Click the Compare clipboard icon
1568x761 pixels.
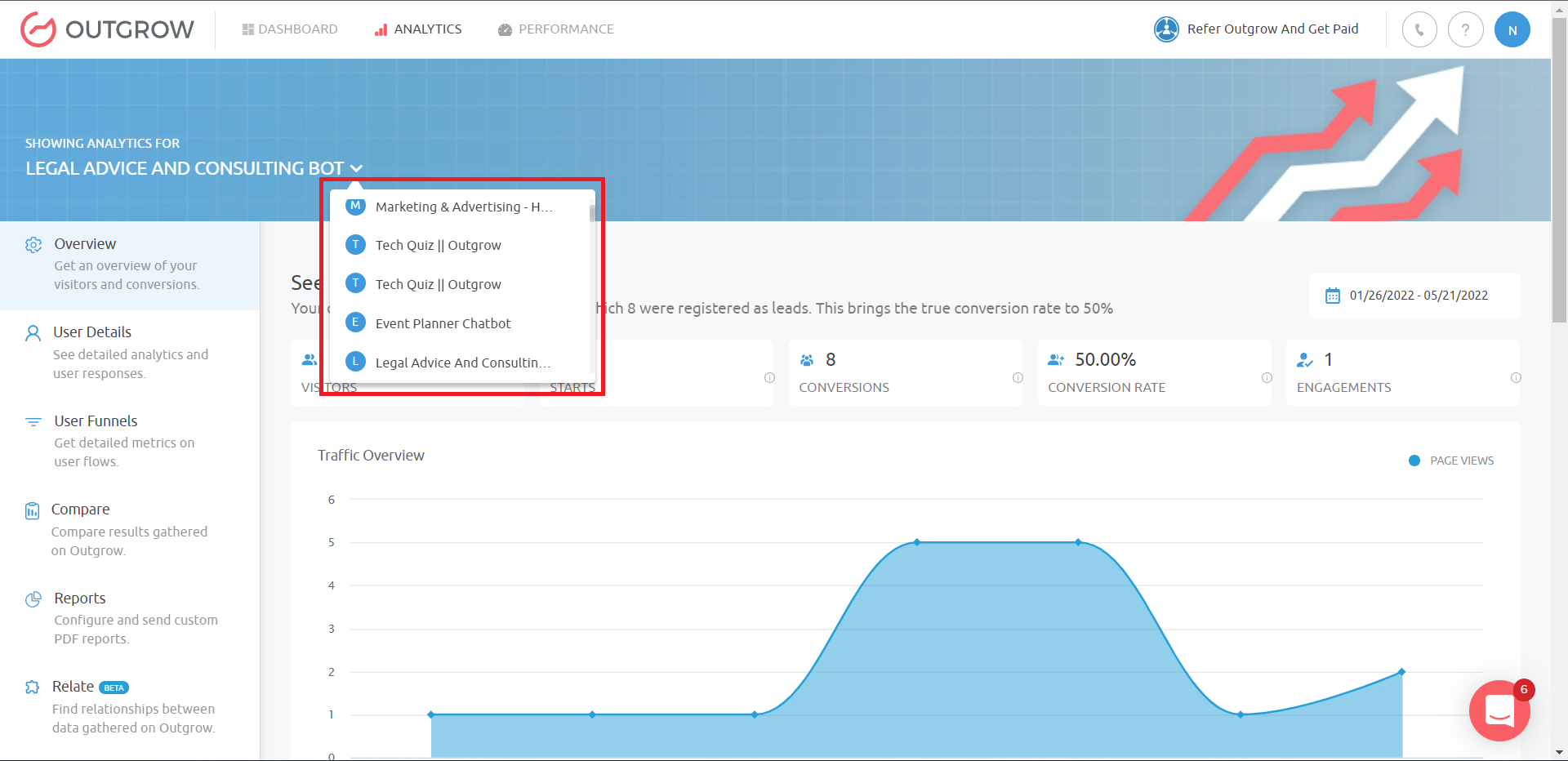(32, 510)
